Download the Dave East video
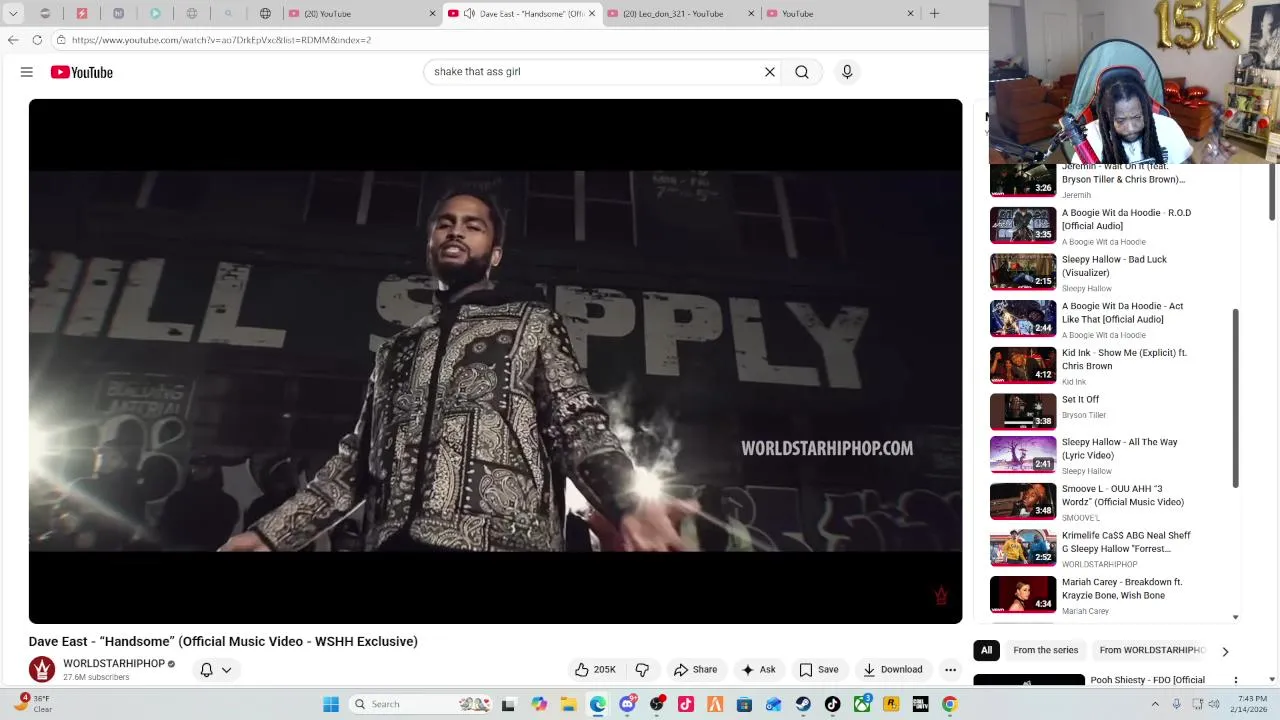This screenshot has height=720, width=1280. [892, 670]
